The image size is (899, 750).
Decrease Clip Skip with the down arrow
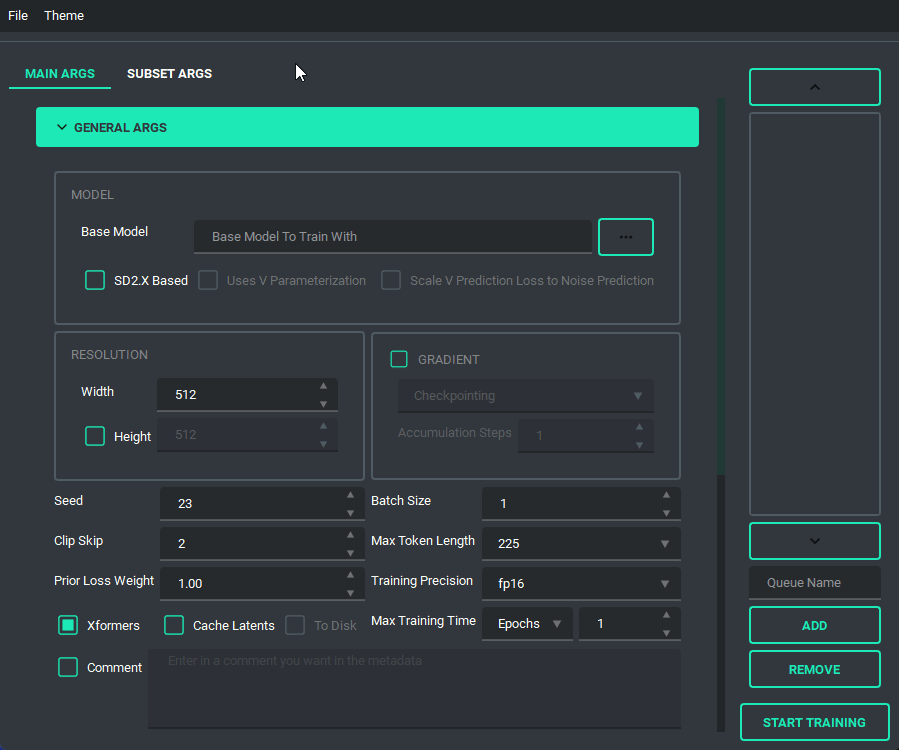(350, 553)
